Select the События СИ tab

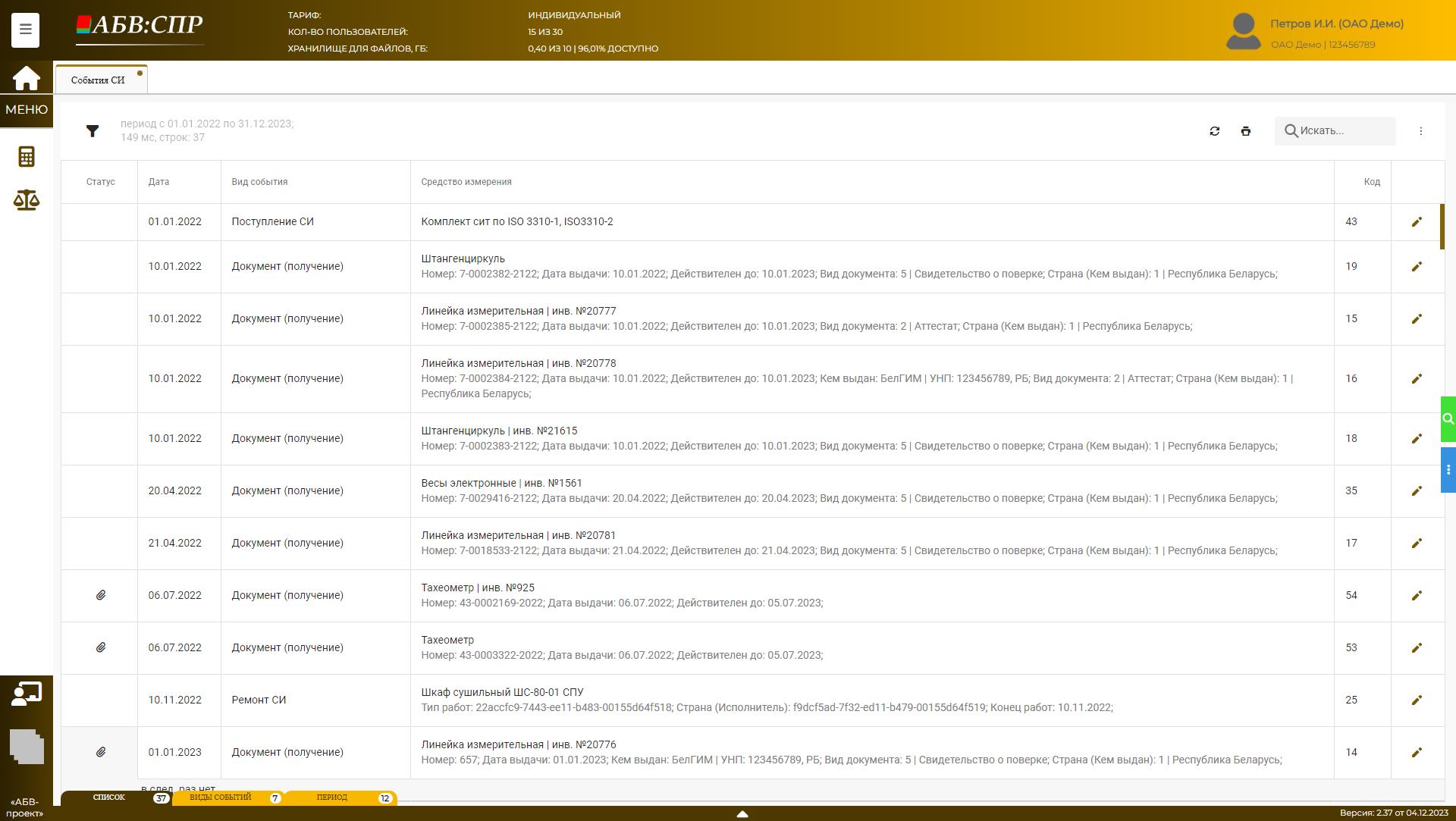98,80
